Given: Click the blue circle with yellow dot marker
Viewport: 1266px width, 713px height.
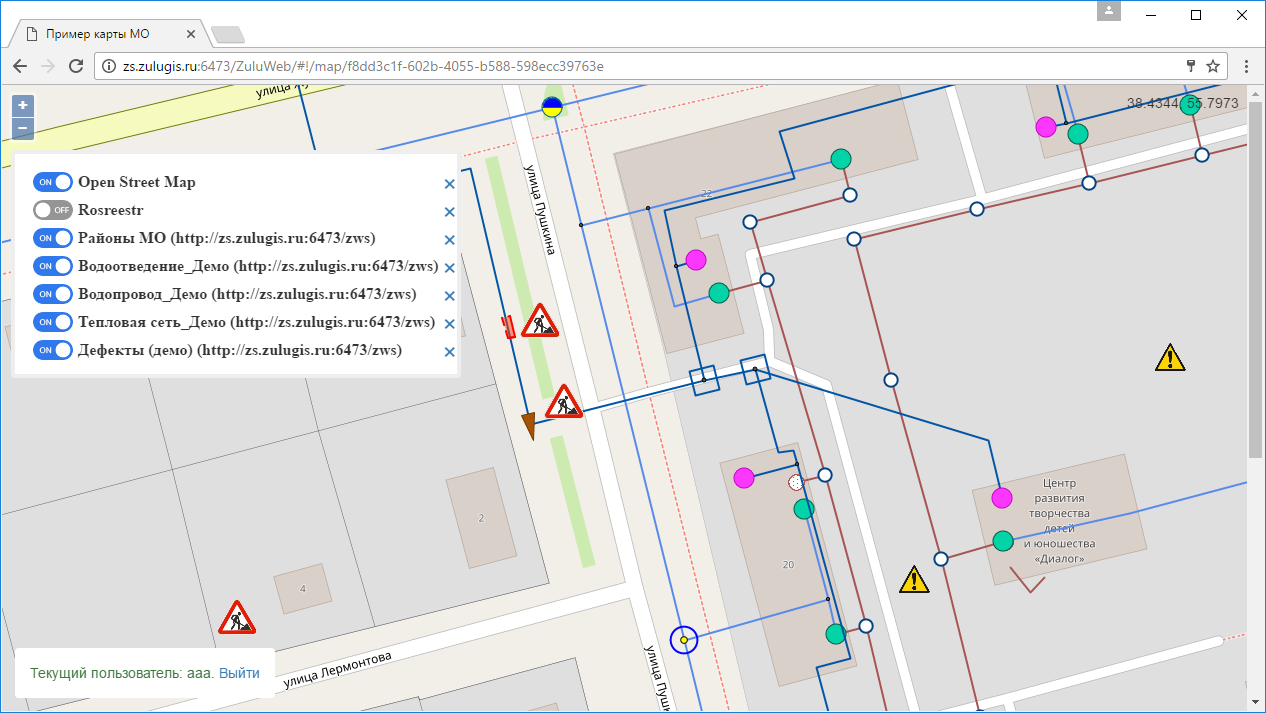Looking at the screenshot, I should [x=683, y=639].
